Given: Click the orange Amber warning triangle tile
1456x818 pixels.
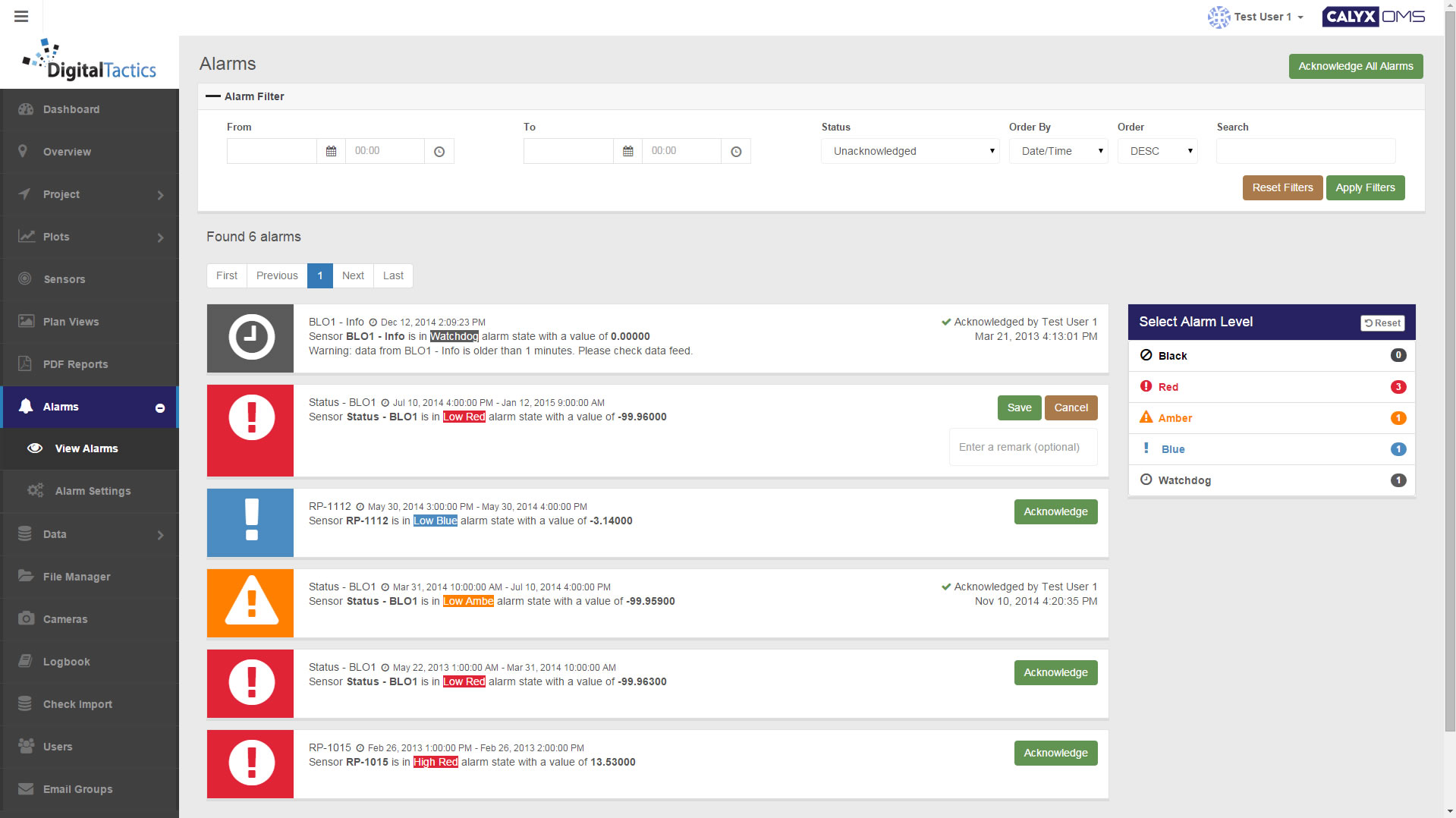Looking at the screenshot, I should [x=250, y=603].
